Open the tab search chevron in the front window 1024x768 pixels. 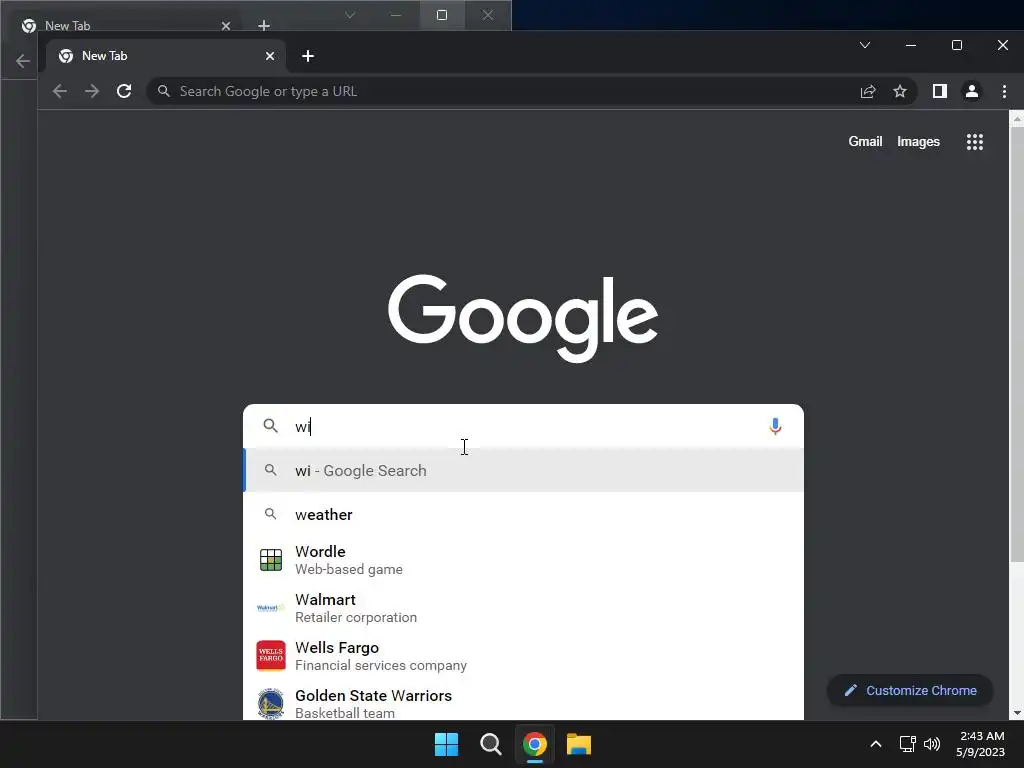[865, 45]
